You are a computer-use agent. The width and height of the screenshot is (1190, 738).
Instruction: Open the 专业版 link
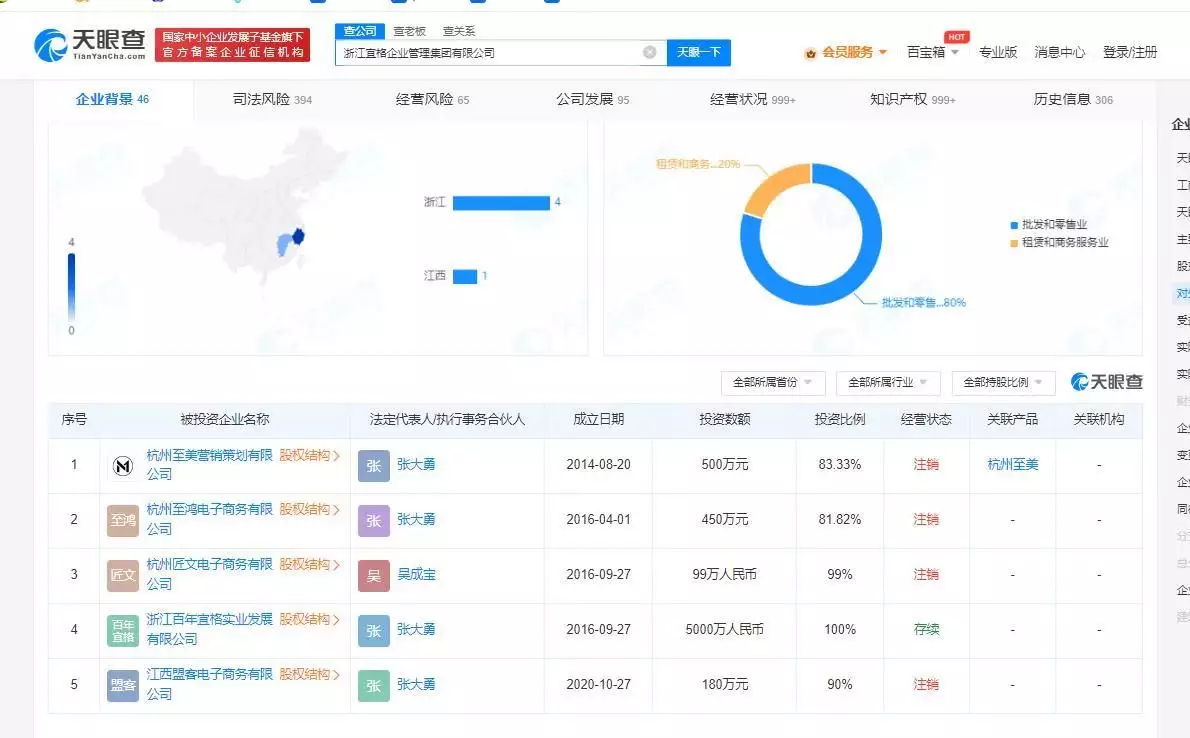(x=998, y=52)
